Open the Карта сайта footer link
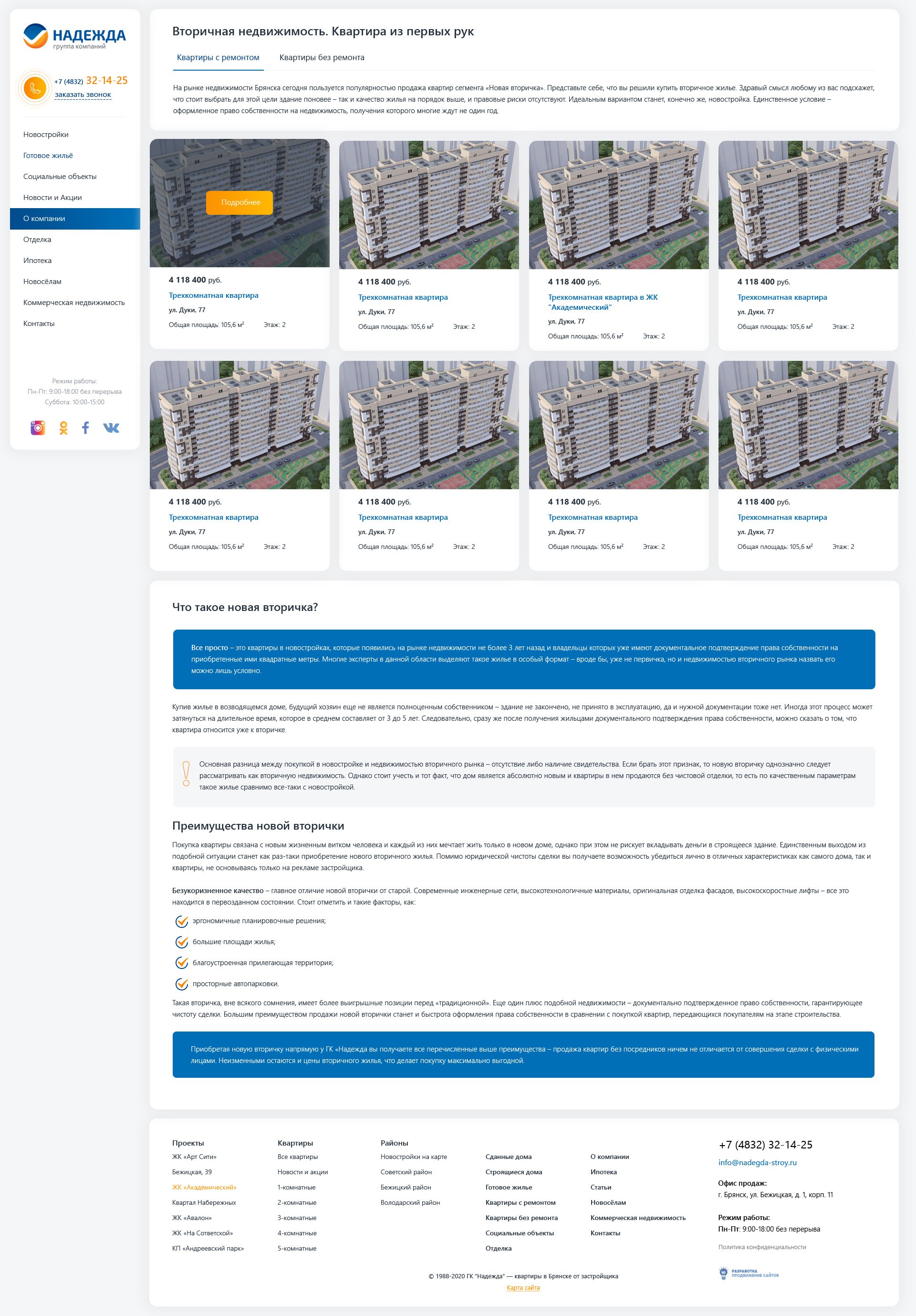The width and height of the screenshot is (916, 1316). tap(523, 1287)
